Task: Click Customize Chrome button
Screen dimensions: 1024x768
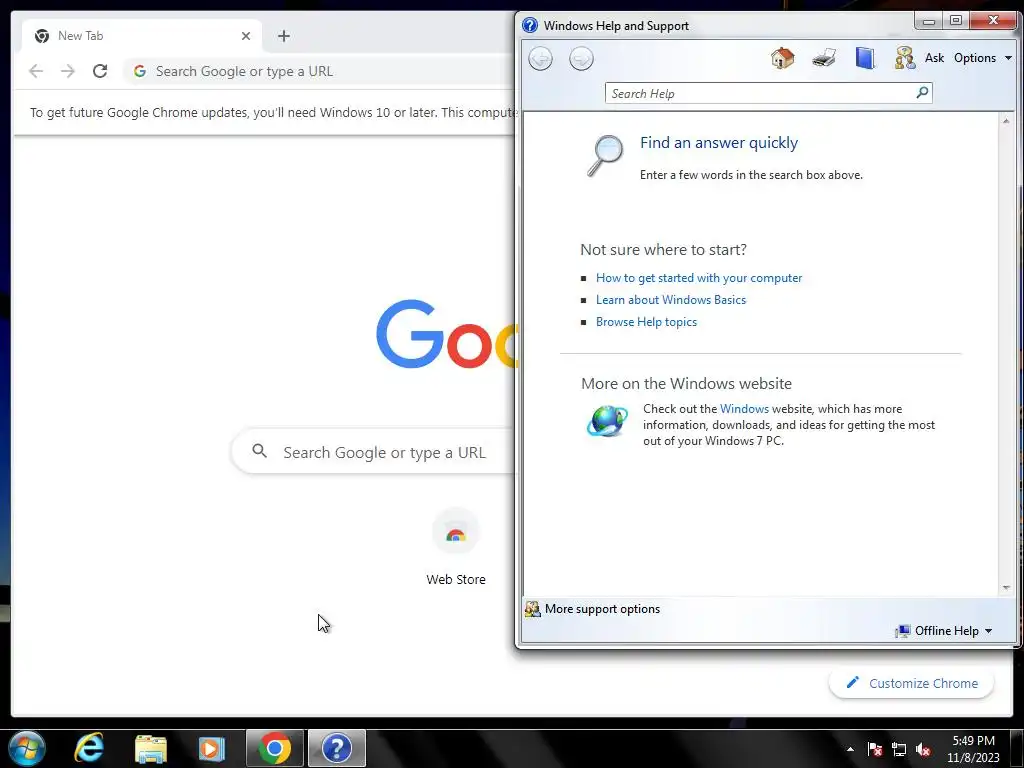Action: [x=912, y=683]
